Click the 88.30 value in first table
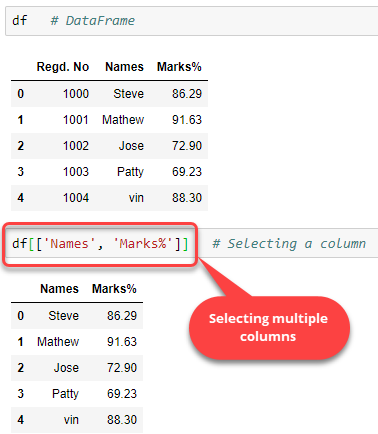 (187, 198)
